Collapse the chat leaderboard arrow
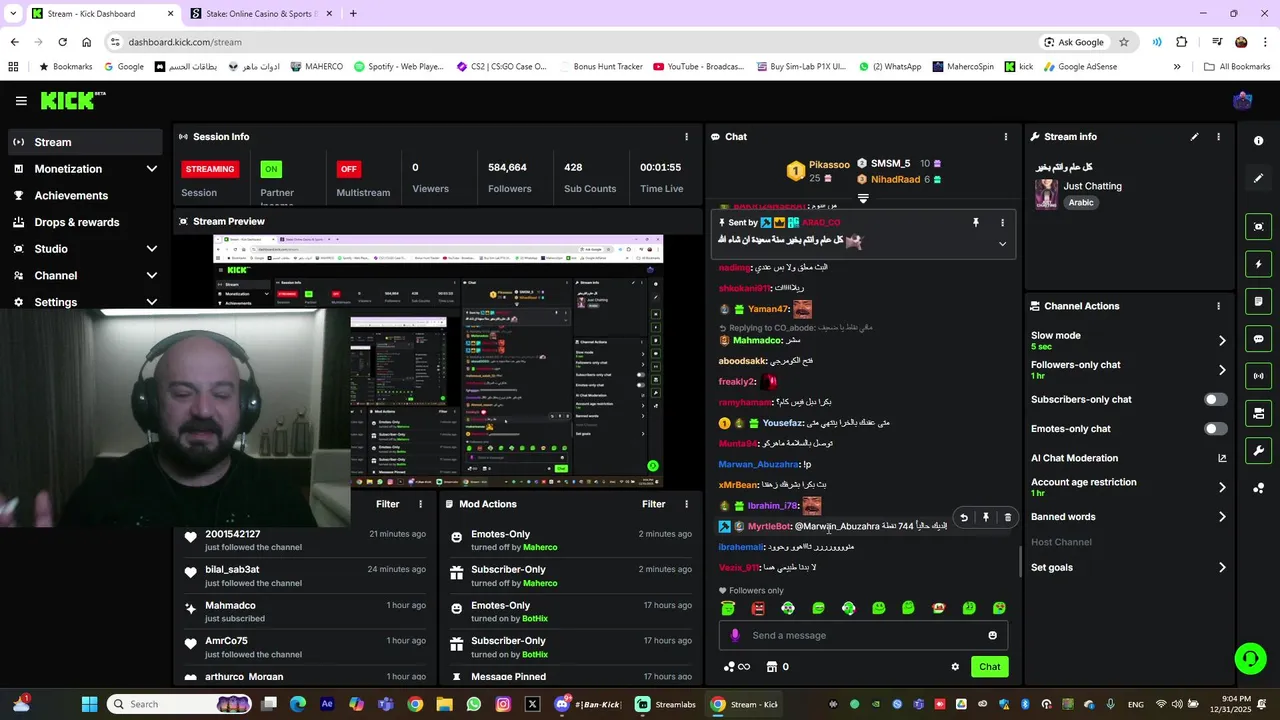This screenshot has height=720, width=1280. point(863,199)
